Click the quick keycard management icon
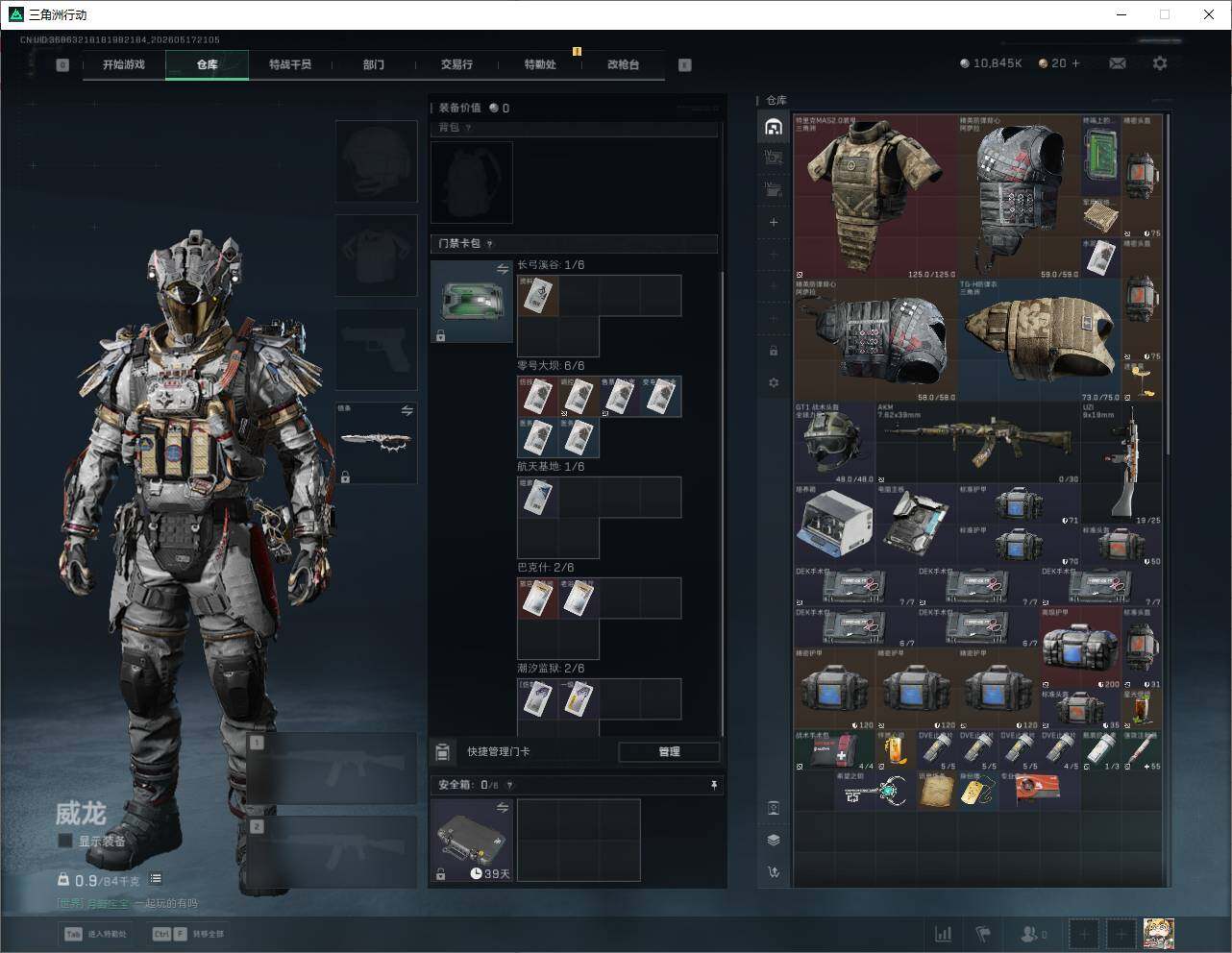The image size is (1232, 953). [443, 751]
